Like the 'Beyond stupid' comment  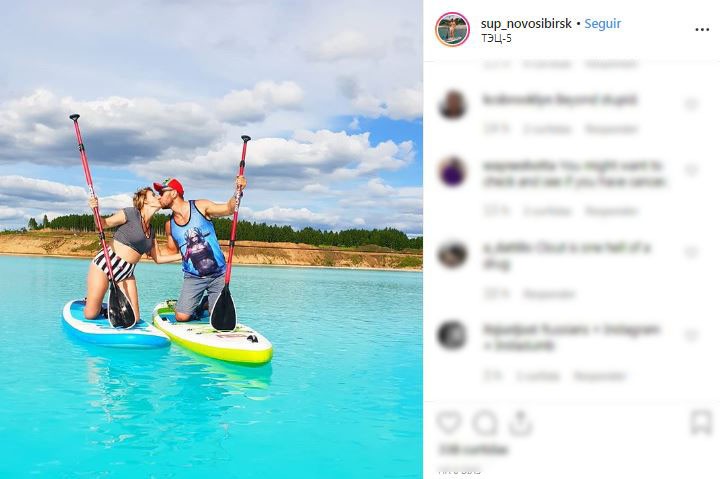tap(692, 105)
